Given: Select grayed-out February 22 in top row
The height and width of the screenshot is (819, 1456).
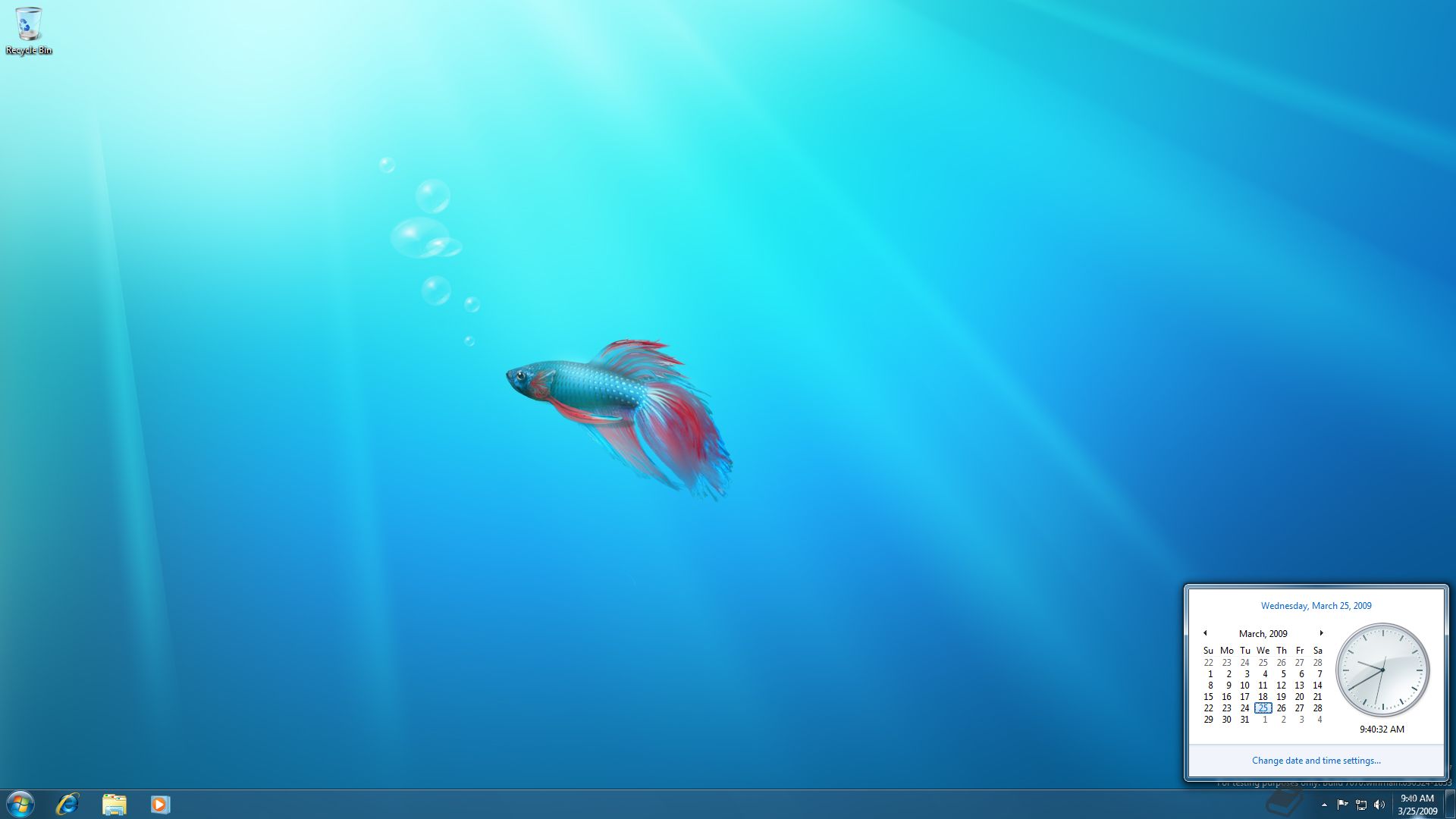Looking at the screenshot, I should 1208,662.
